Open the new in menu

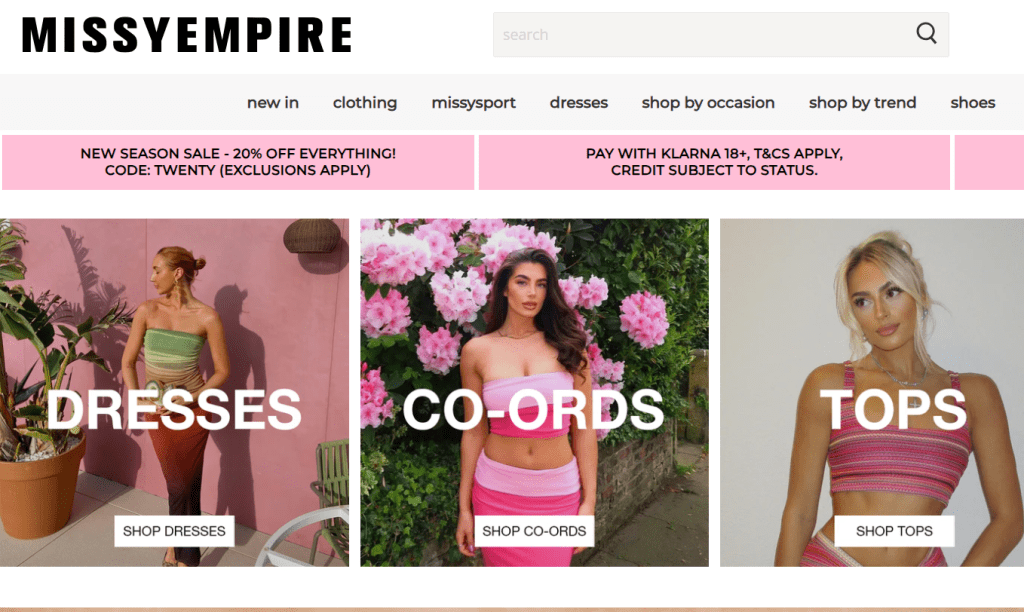pyautogui.click(x=272, y=103)
